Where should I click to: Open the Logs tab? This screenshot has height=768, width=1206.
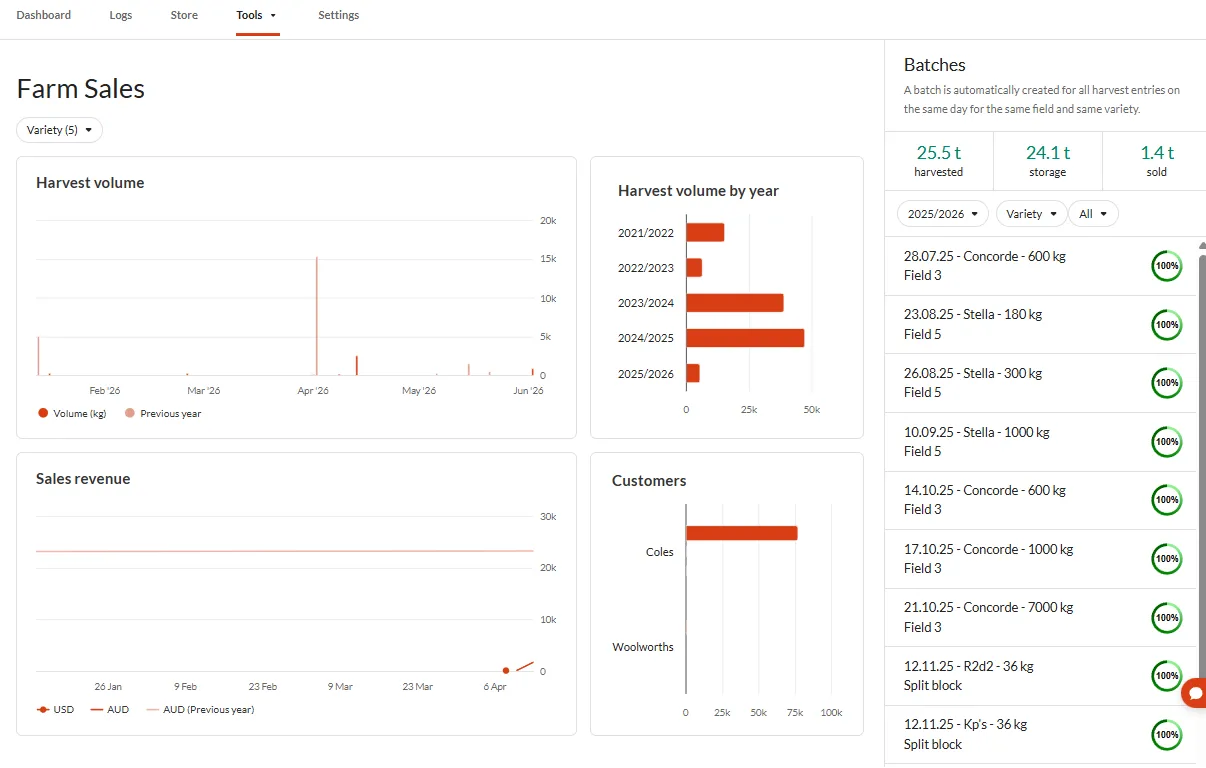(121, 16)
